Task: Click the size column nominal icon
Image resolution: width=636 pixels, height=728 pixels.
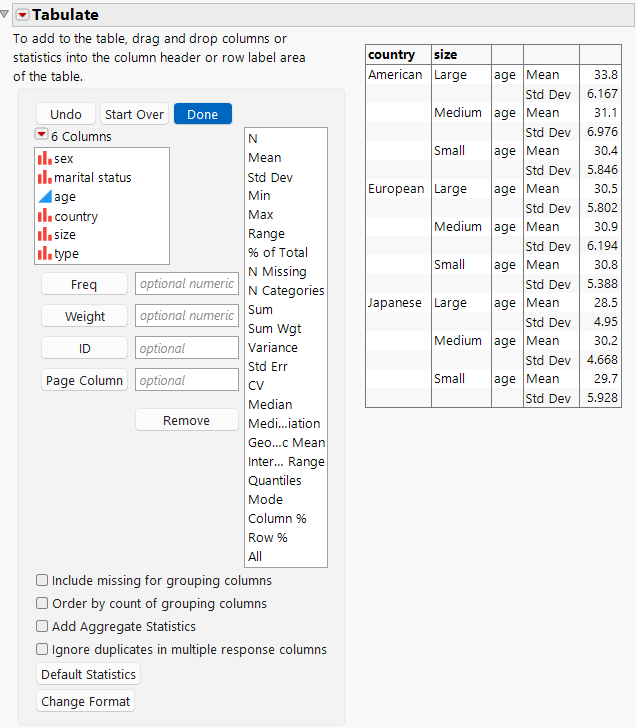Action: click(45, 234)
